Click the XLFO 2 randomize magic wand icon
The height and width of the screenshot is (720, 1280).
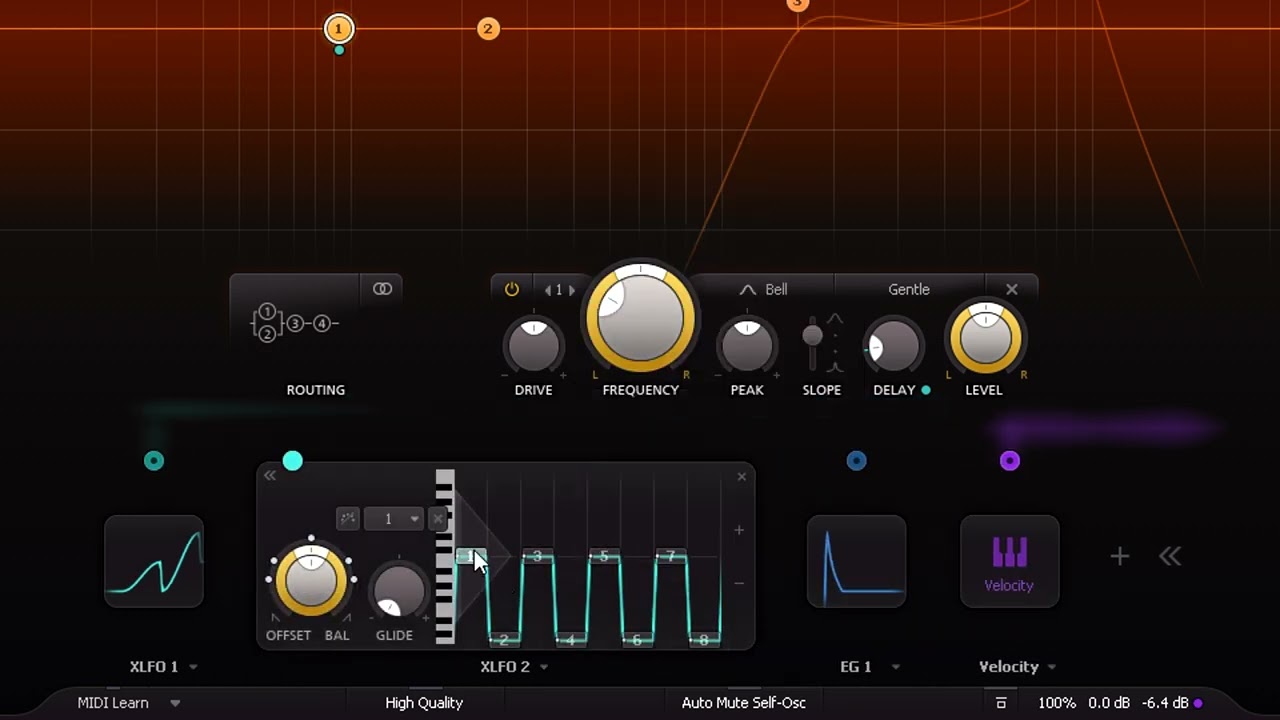coord(347,518)
